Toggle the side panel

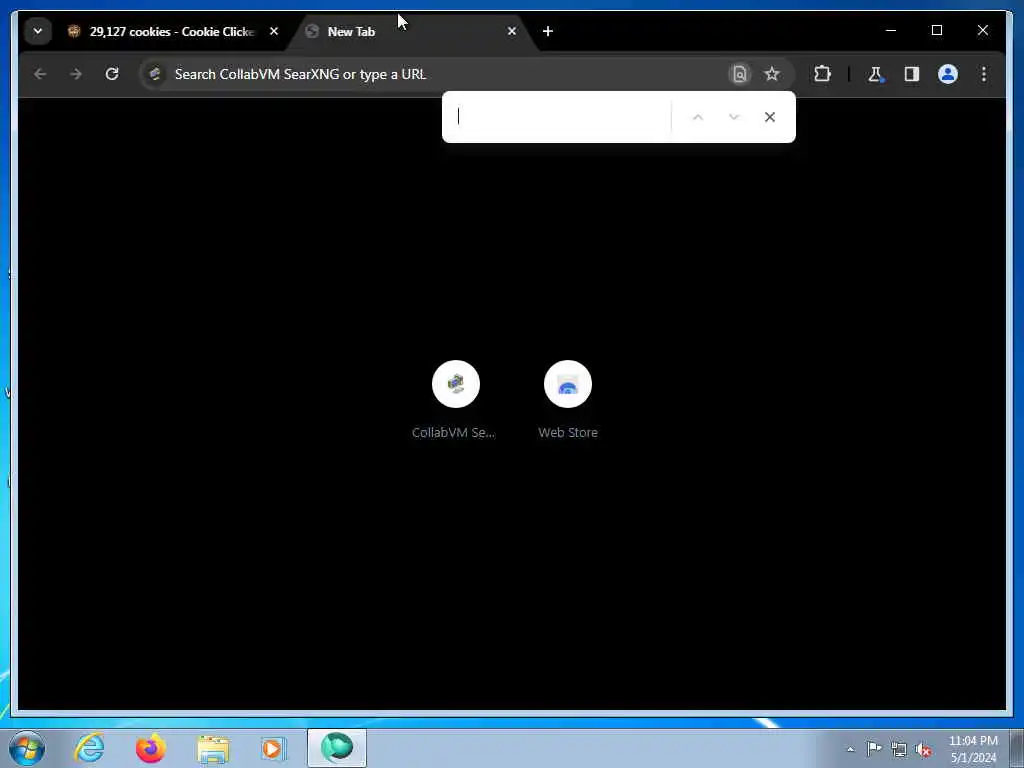click(912, 74)
